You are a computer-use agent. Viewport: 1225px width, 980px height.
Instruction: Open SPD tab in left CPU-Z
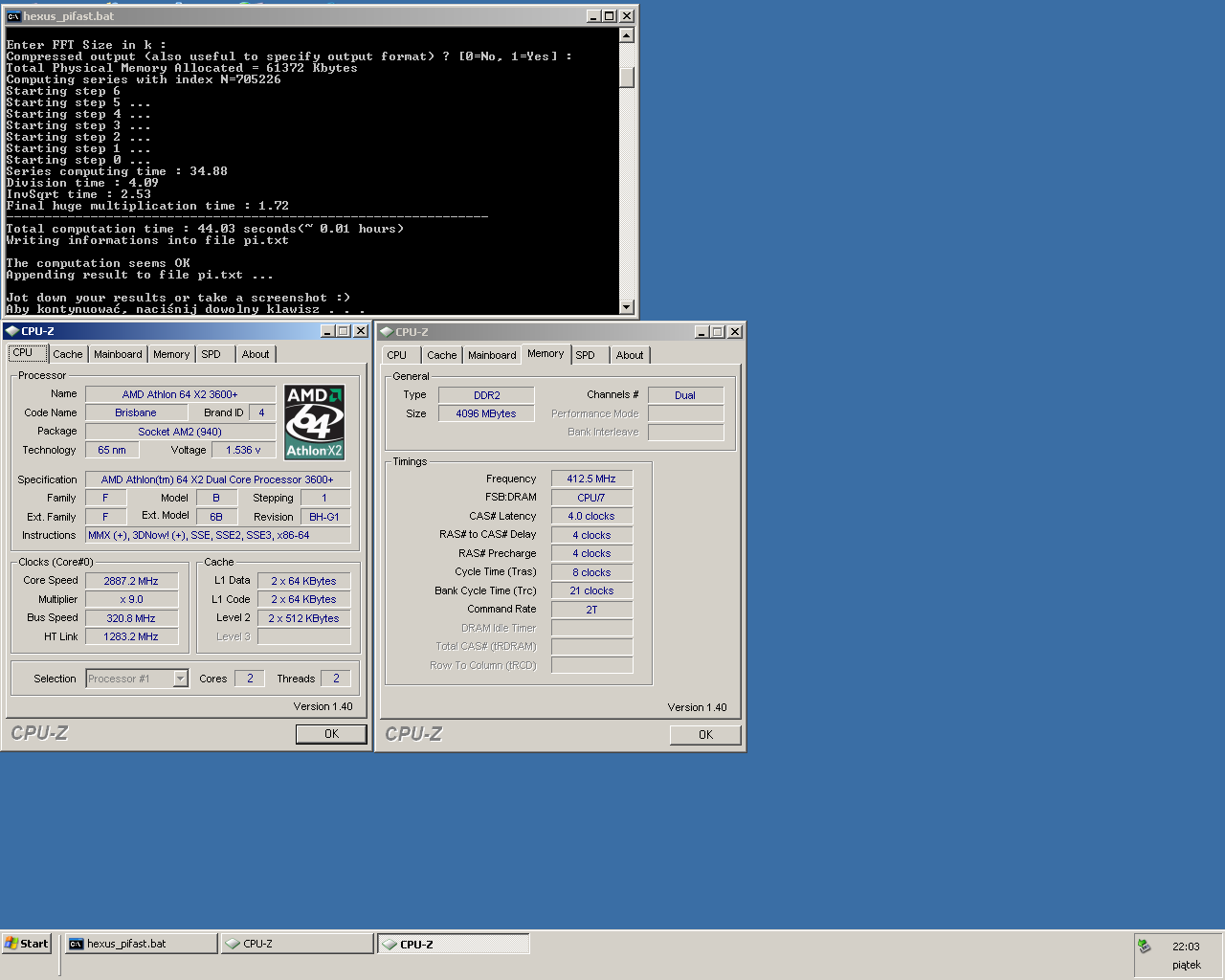point(212,354)
